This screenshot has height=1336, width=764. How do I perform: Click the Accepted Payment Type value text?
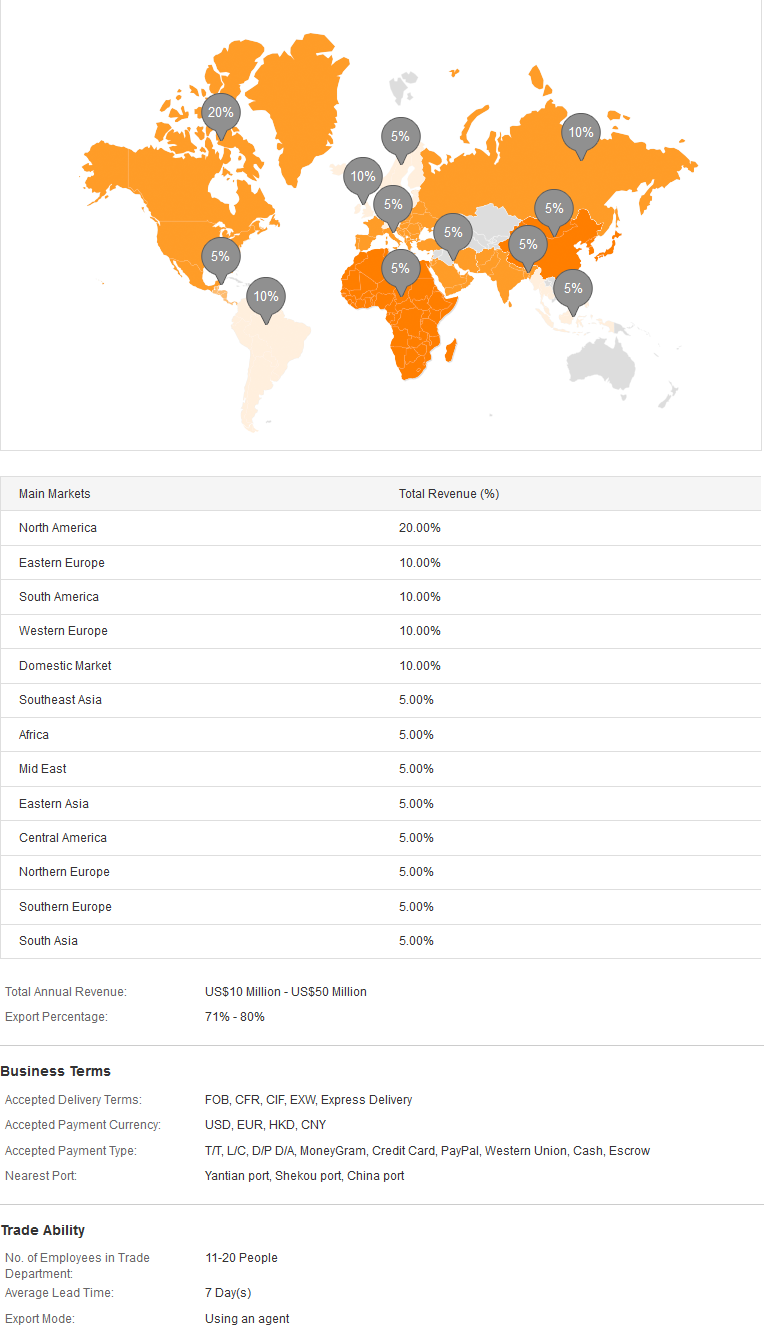pyautogui.click(x=427, y=1151)
